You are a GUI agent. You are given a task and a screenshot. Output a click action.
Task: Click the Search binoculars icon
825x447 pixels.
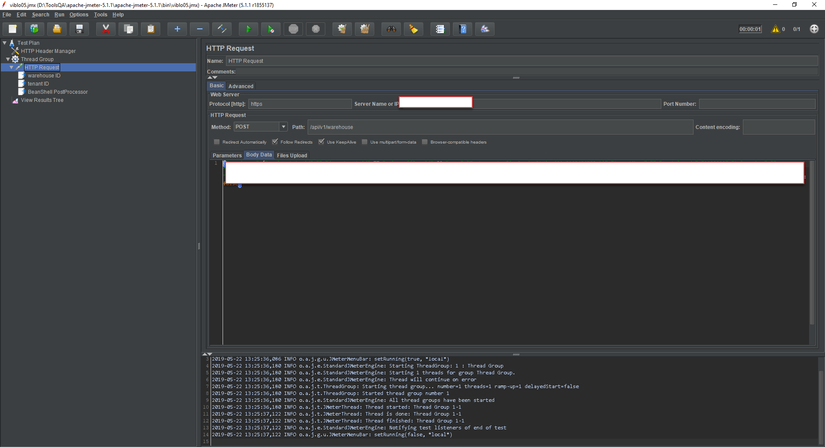[x=391, y=29]
